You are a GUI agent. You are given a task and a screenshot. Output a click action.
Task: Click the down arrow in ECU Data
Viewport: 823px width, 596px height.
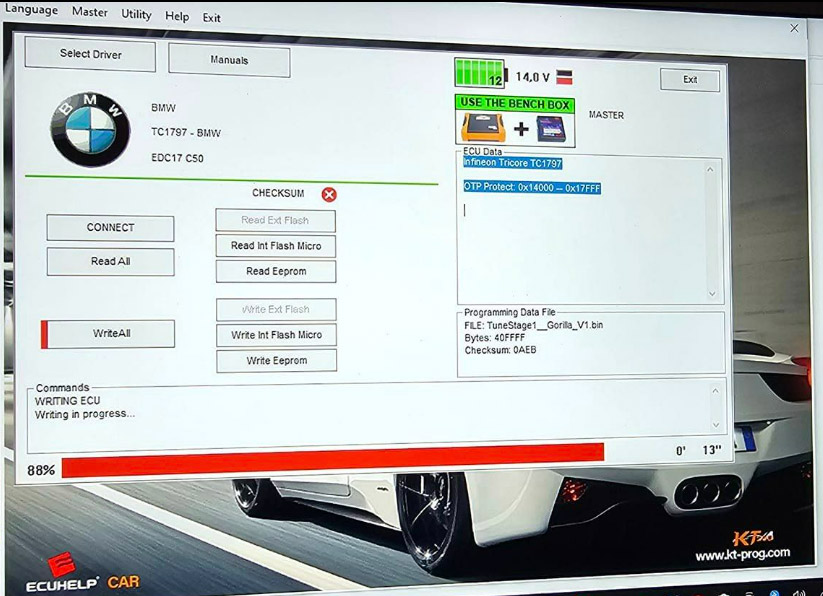click(712, 294)
